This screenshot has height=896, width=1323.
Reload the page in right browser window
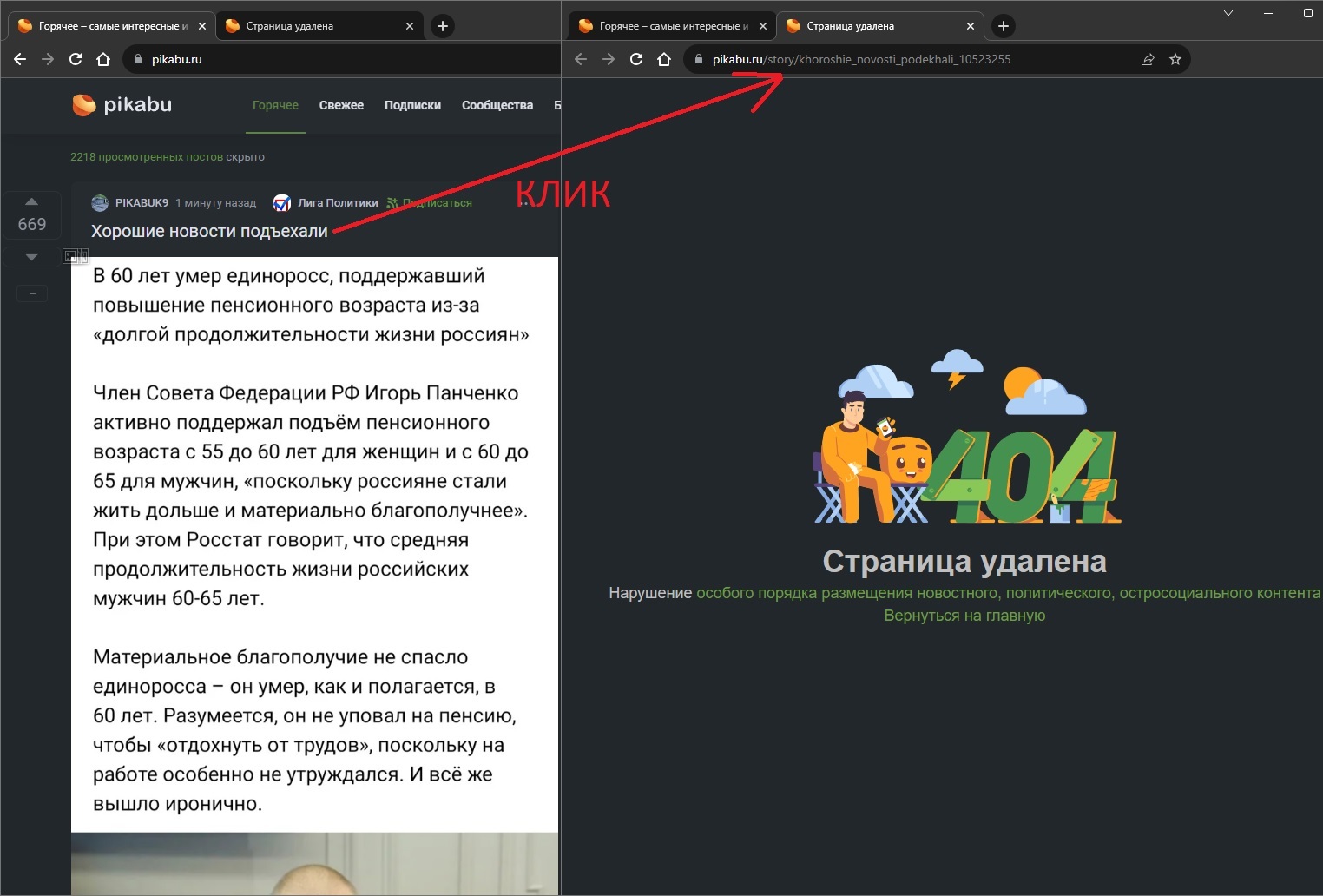[x=636, y=59]
